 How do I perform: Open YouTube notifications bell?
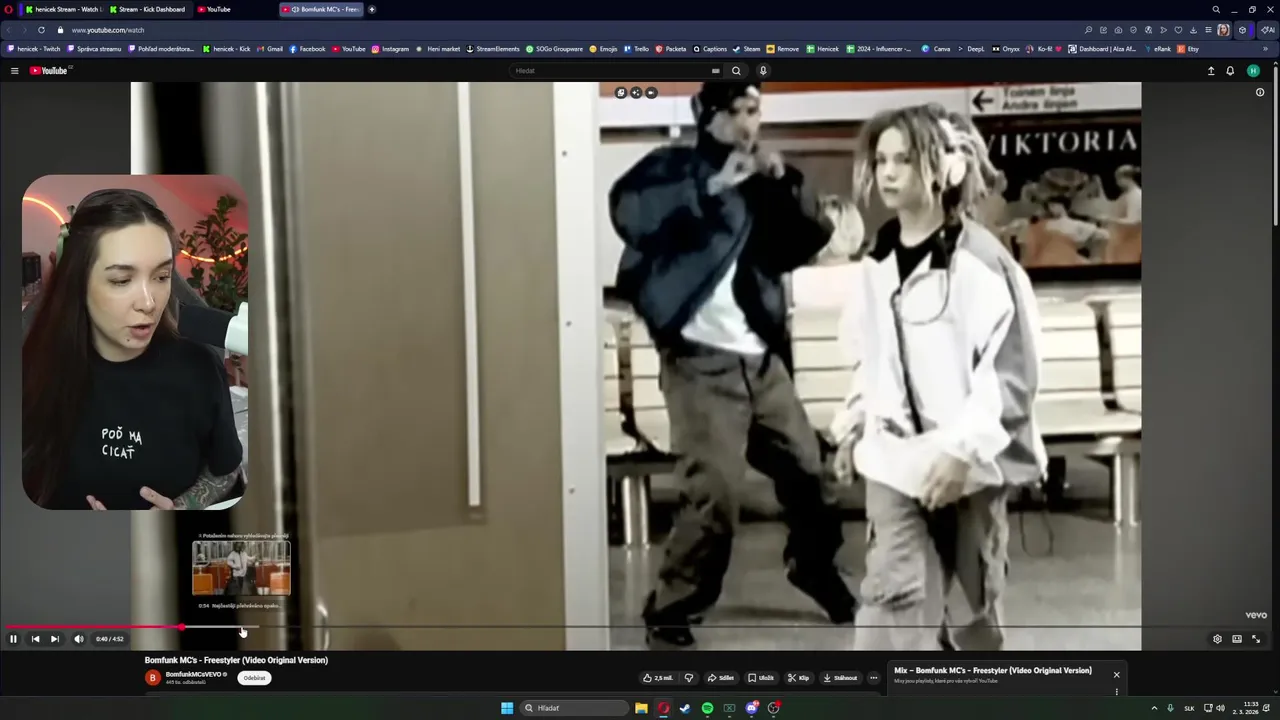[x=1230, y=71]
